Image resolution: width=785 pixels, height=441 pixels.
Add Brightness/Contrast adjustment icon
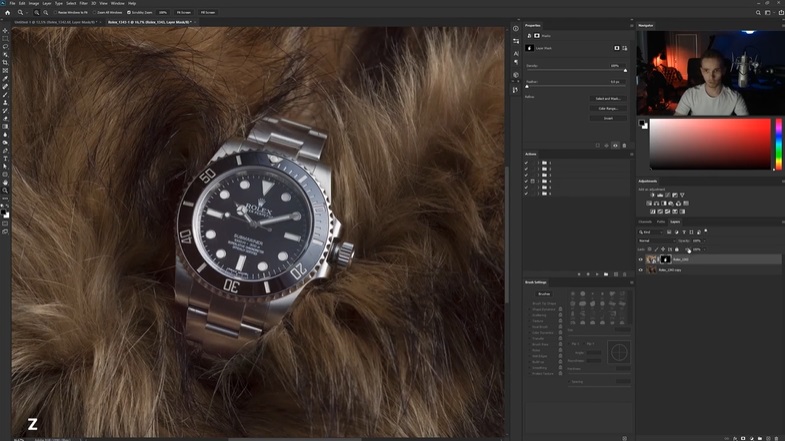pyautogui.click(x=652, y=195)
